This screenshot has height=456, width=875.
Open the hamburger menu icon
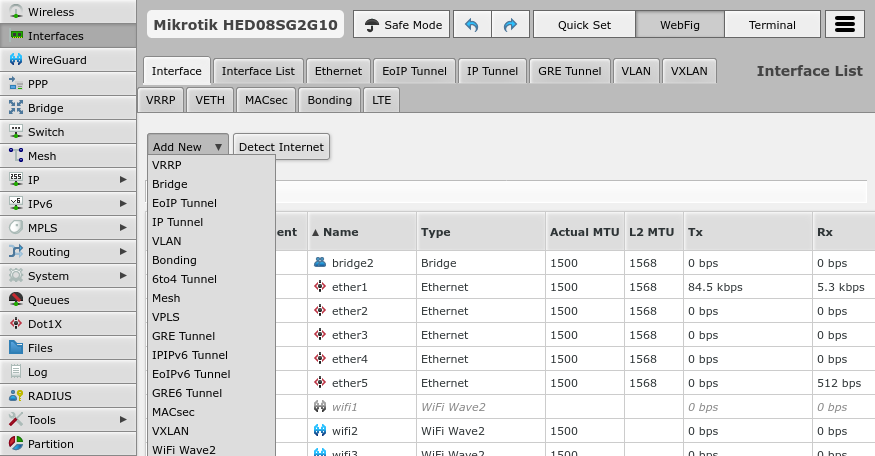pos(845,25)
